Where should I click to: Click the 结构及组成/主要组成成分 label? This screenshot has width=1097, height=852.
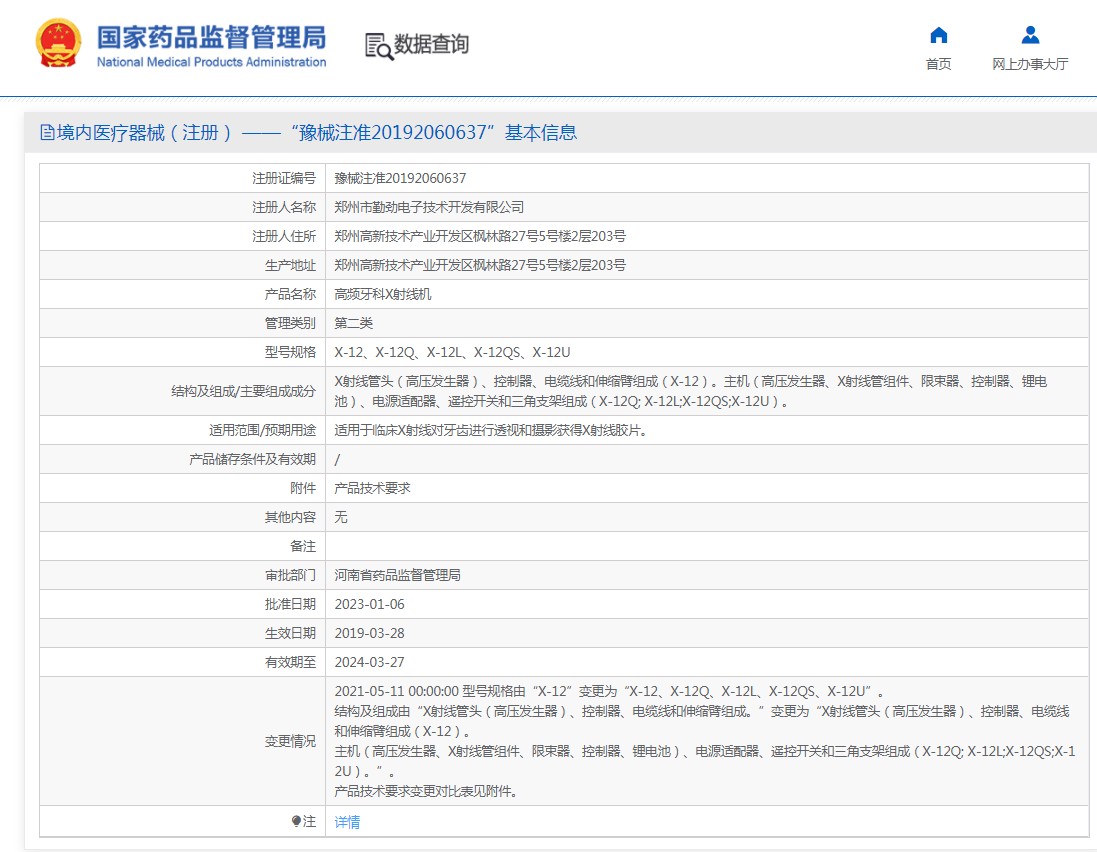tap(243, 391)
